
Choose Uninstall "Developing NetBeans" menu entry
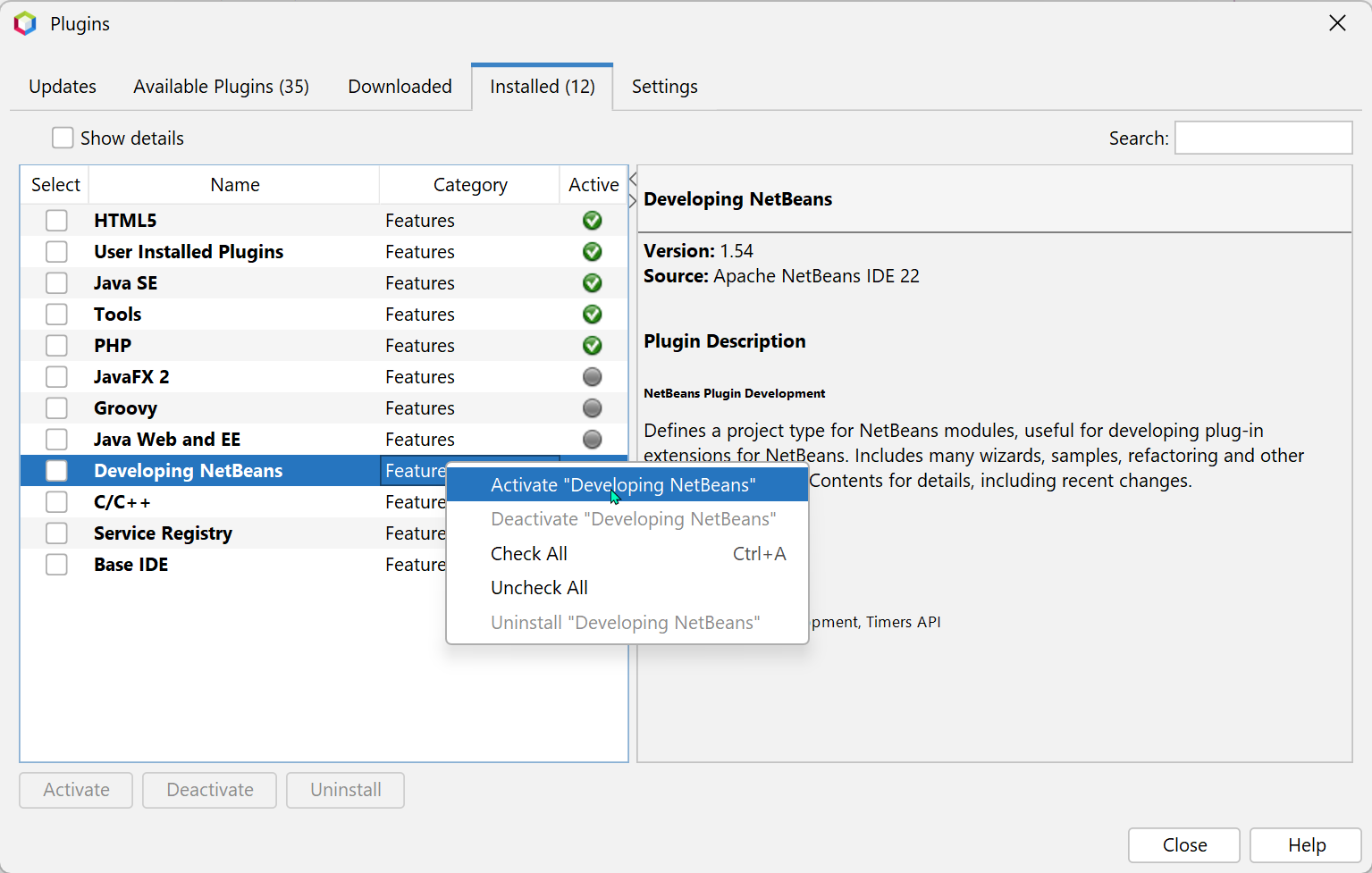[627, 623]
